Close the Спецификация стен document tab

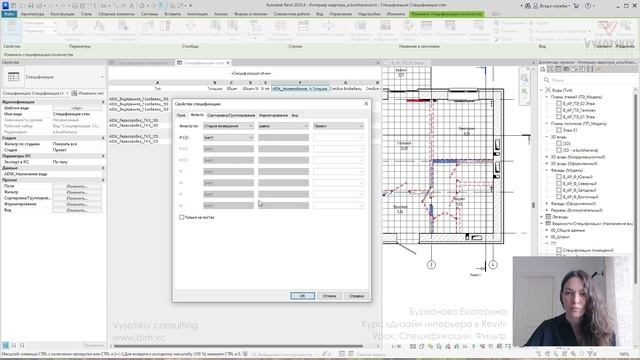click(x=228, y=63)
